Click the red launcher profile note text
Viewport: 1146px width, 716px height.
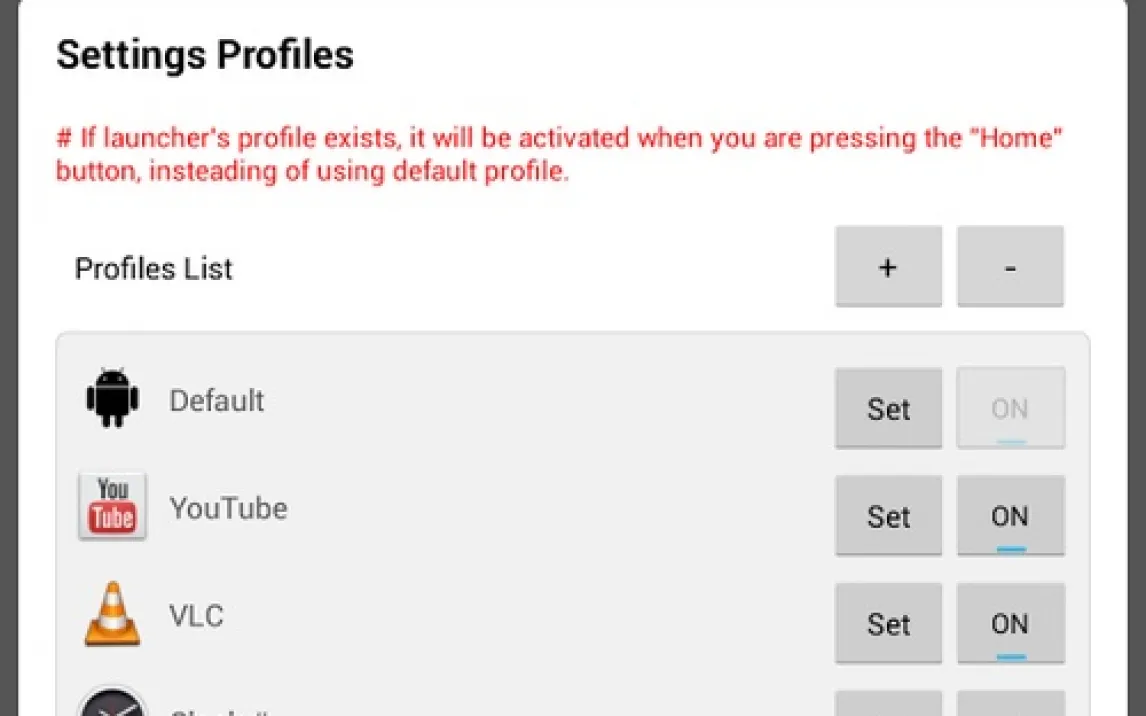[558, 154]
